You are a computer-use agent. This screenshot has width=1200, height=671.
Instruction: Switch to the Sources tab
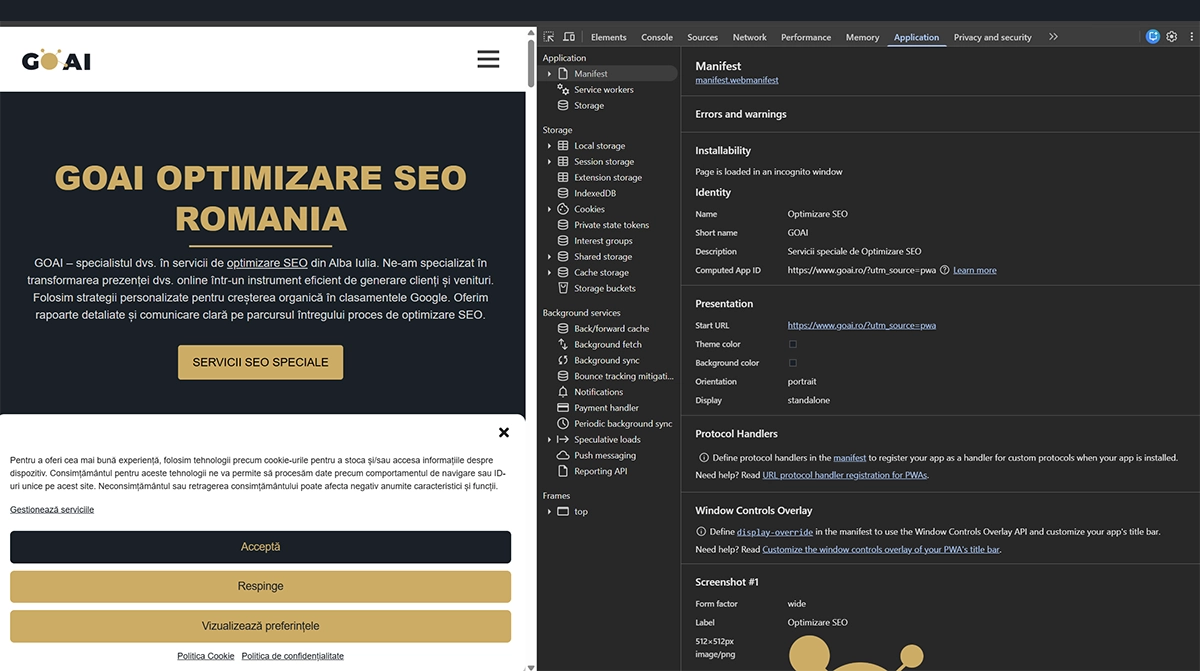(x=703, y=37)
